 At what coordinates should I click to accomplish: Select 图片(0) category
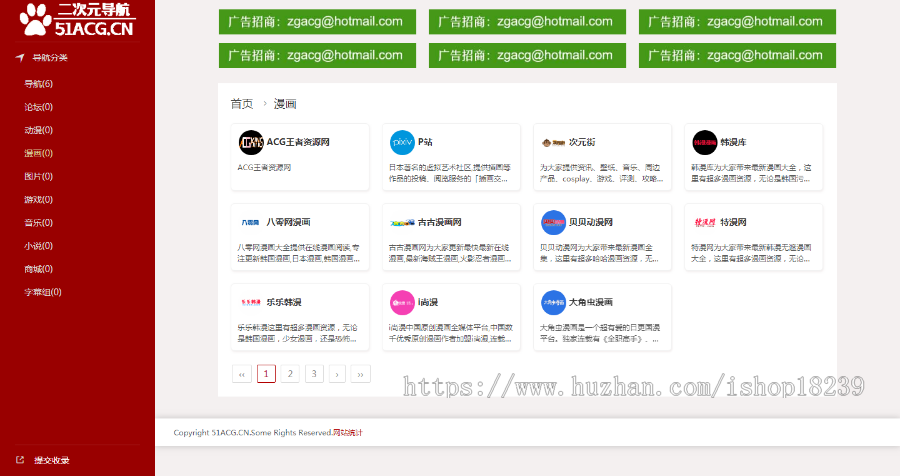38,176
